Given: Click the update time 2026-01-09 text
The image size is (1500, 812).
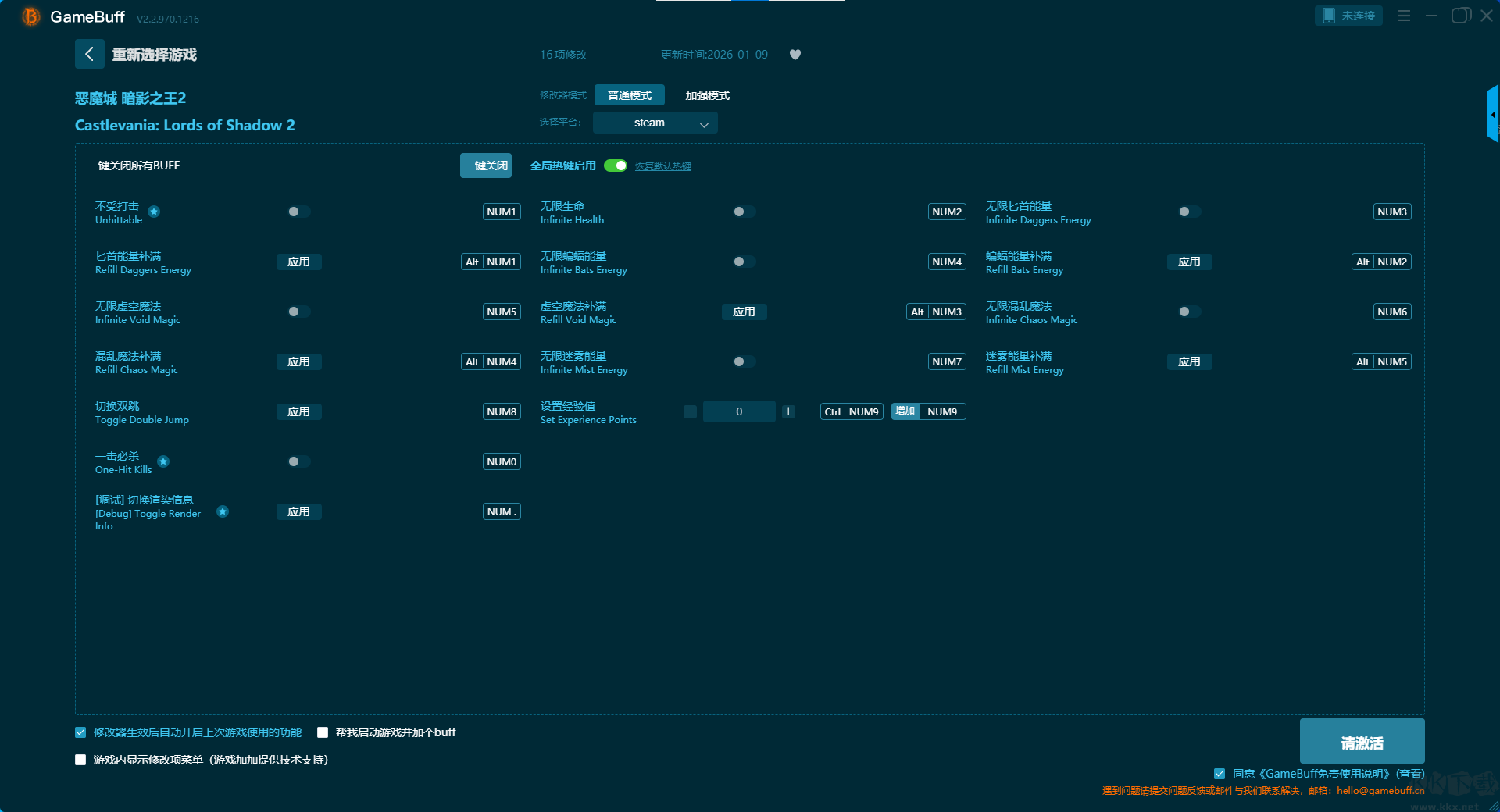Looking at the screenshot, I should (714, 55).
